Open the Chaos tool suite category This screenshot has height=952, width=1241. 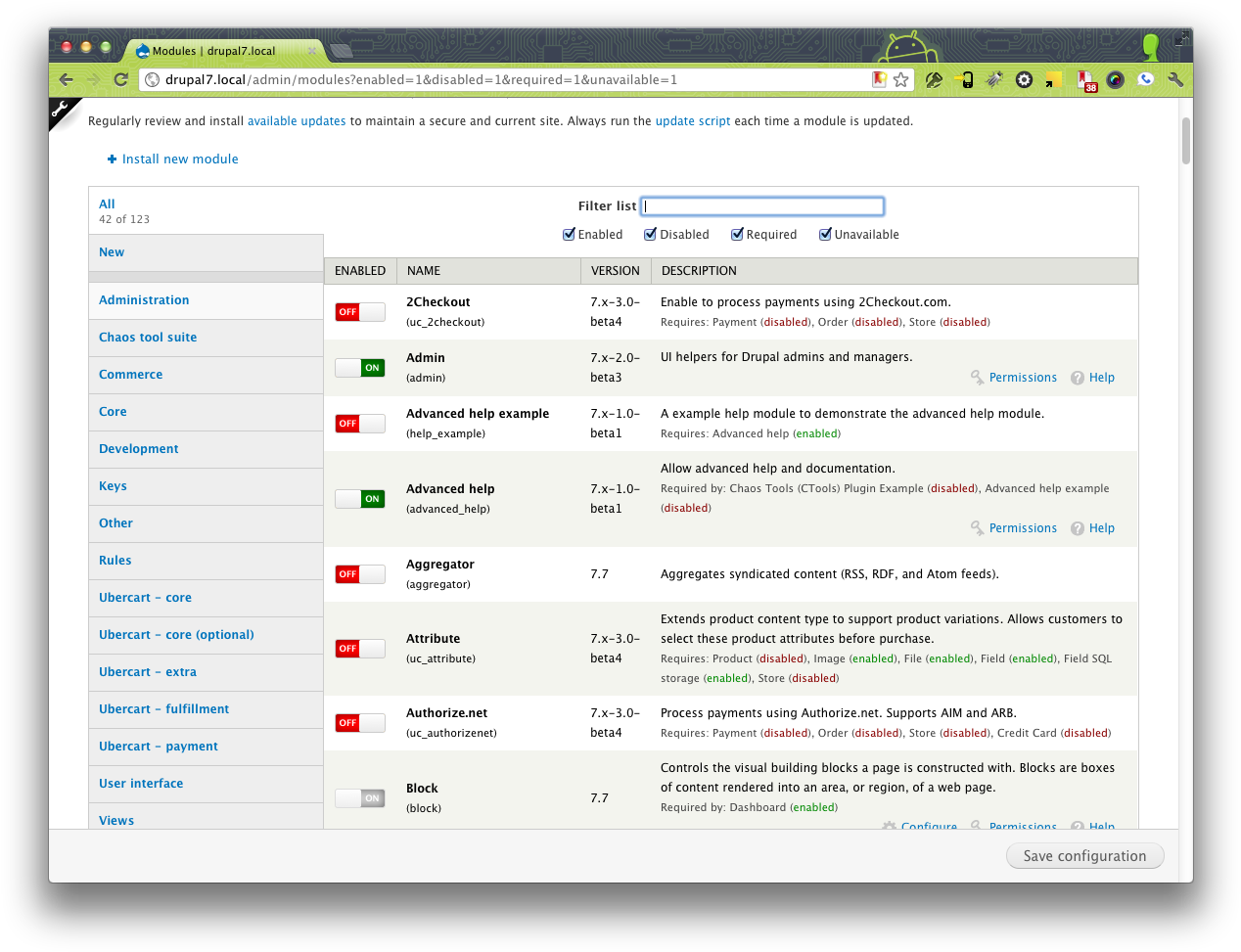pos(206,338)
